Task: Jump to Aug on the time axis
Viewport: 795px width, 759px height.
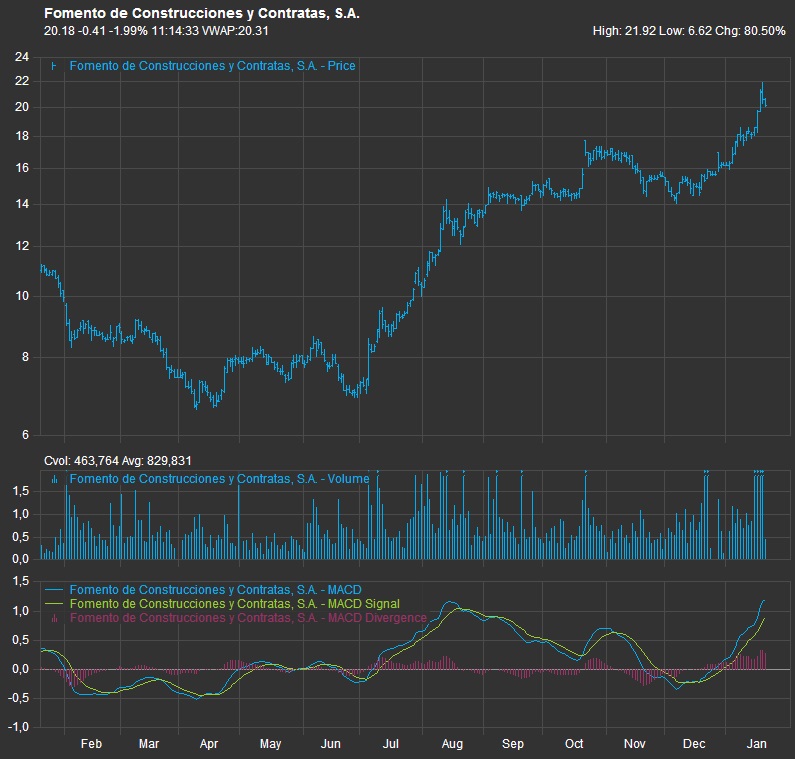Action: [x=452, y=744]
